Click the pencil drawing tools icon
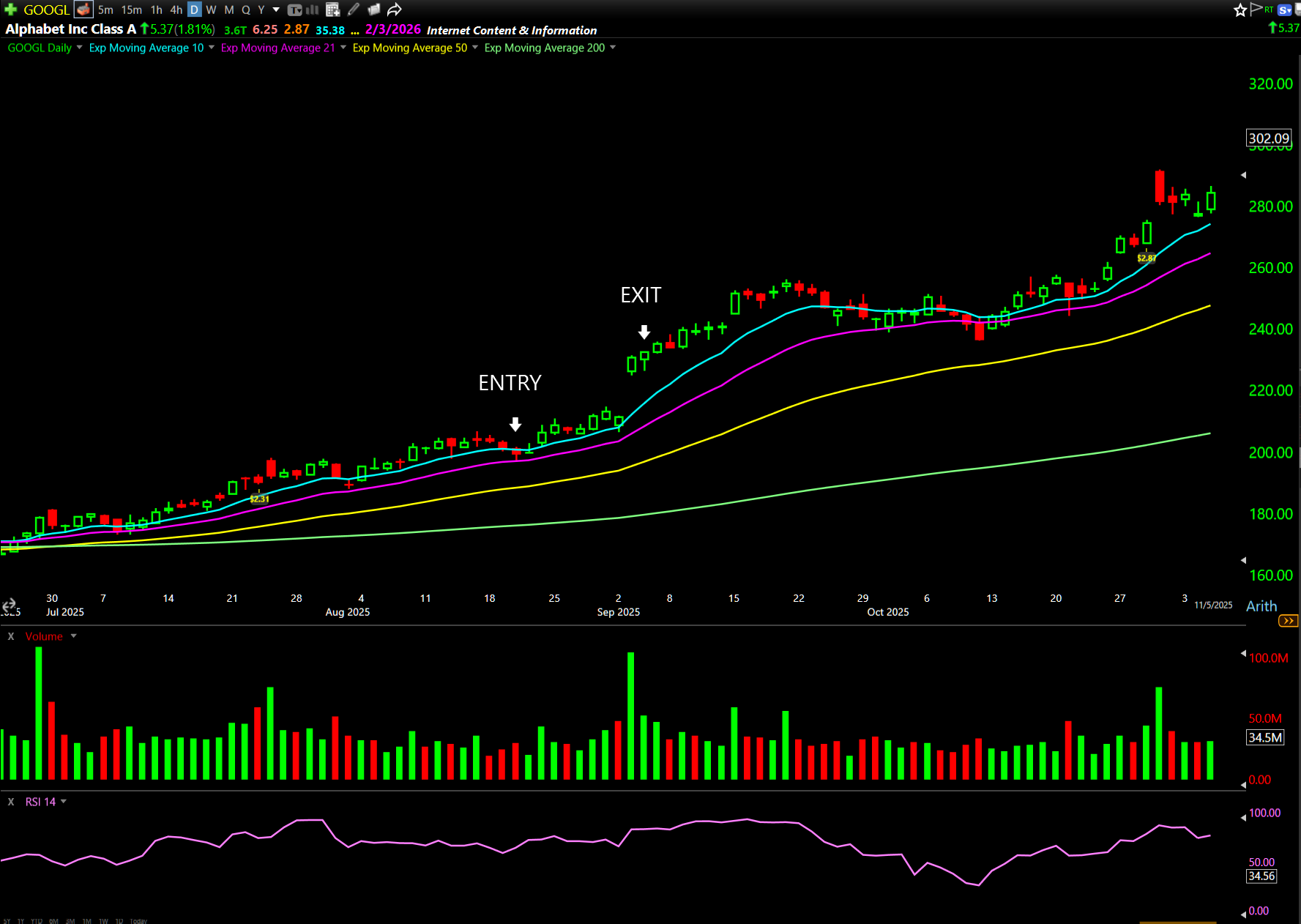This screenshot has width=1301, height=924. click(x=354, y=10)
